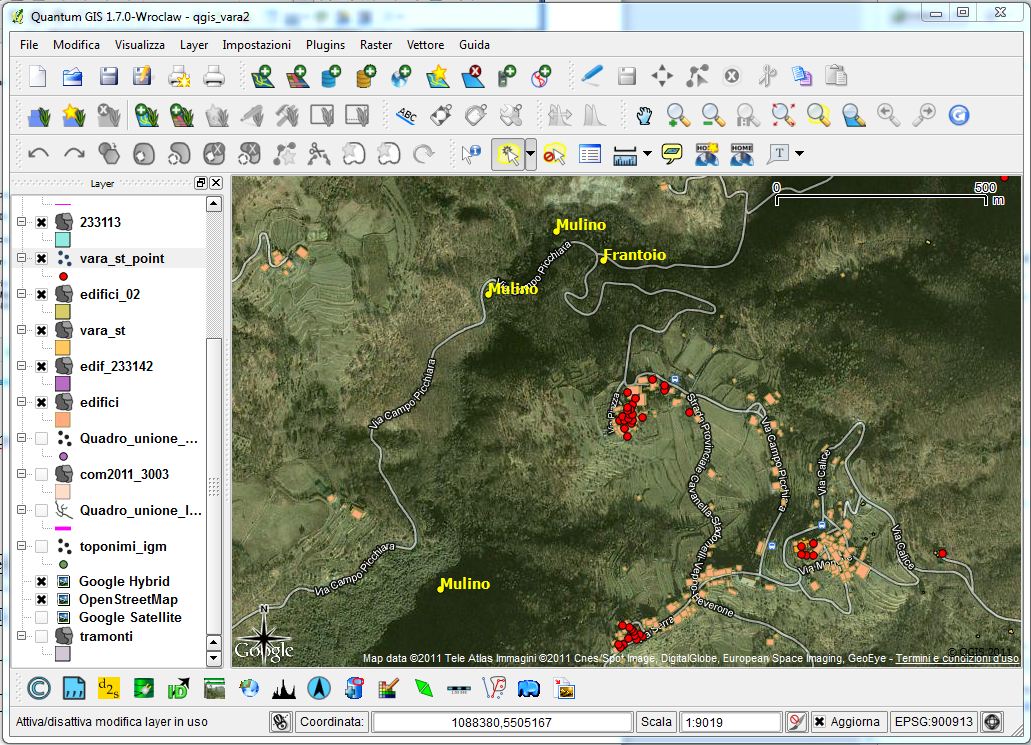This screenshot has height=745, width=1031.
Task: Close the Layer panel
Action: pyautogui.click(x=216, y=183)
